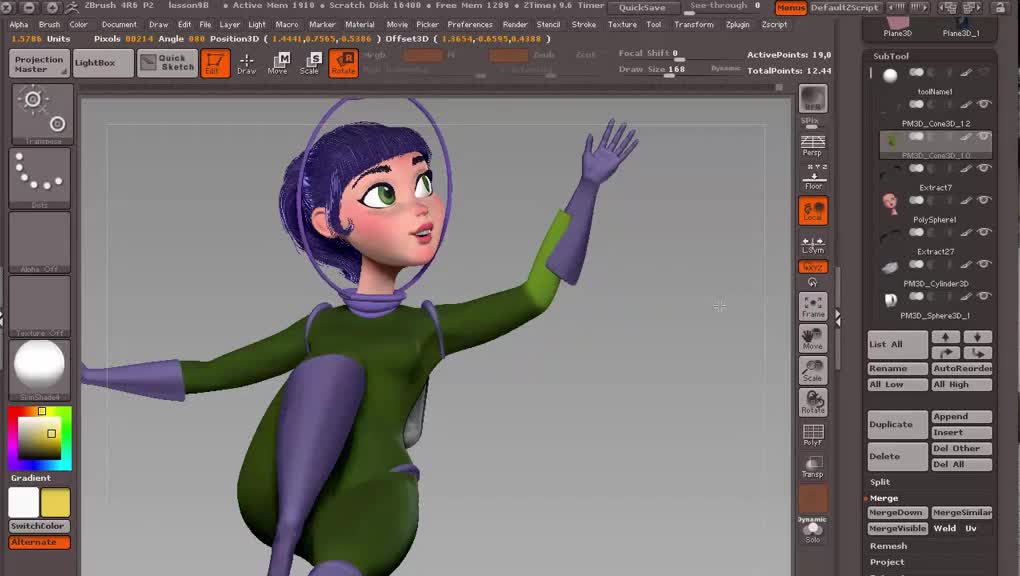Click Frame icon in right shelf

pos(813,307)
